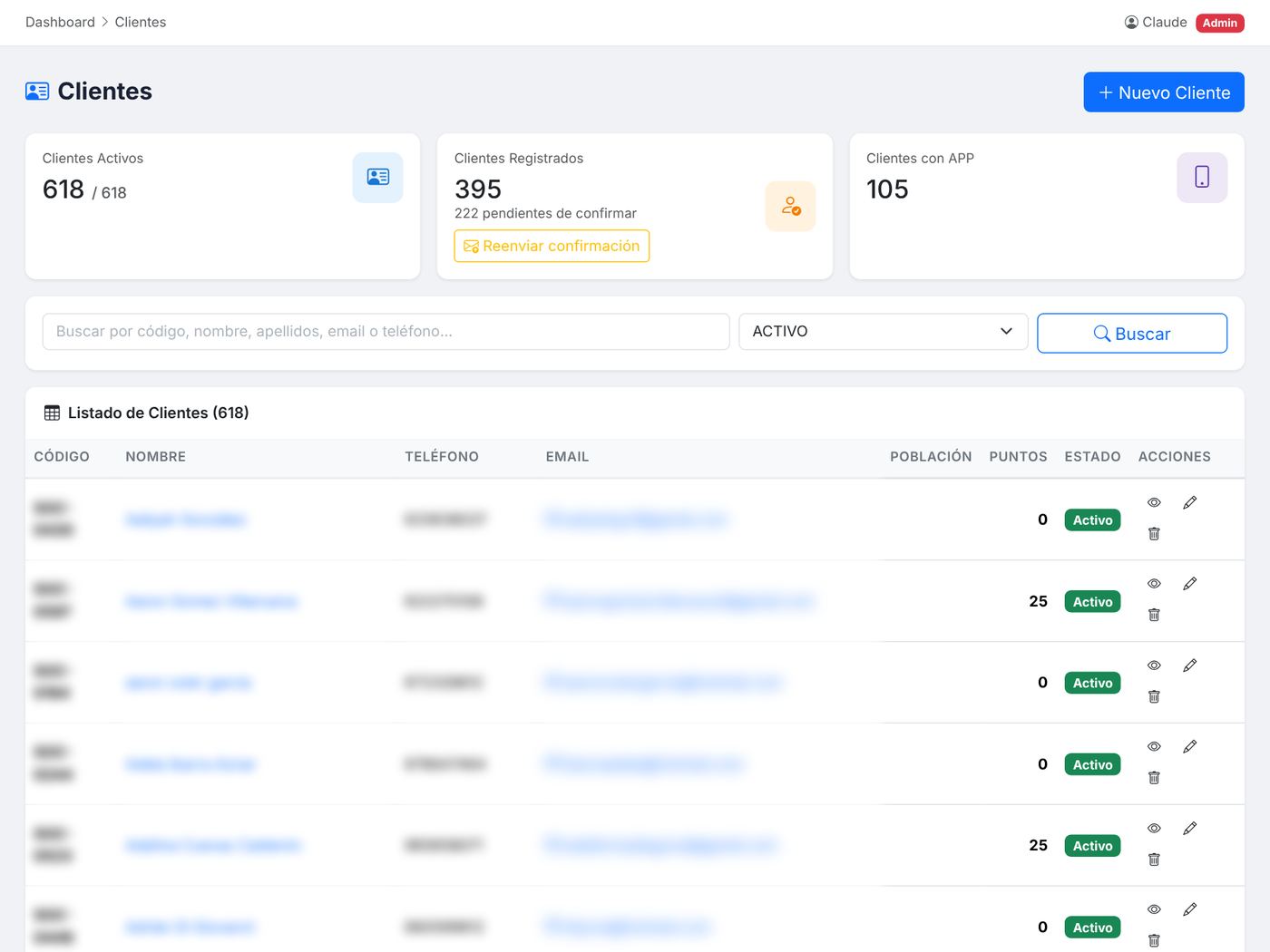Image resolution: width=1270 pixels, height=952 pixels.
Task: Click the CÓDIGO column header
Action: coord(62,457)
